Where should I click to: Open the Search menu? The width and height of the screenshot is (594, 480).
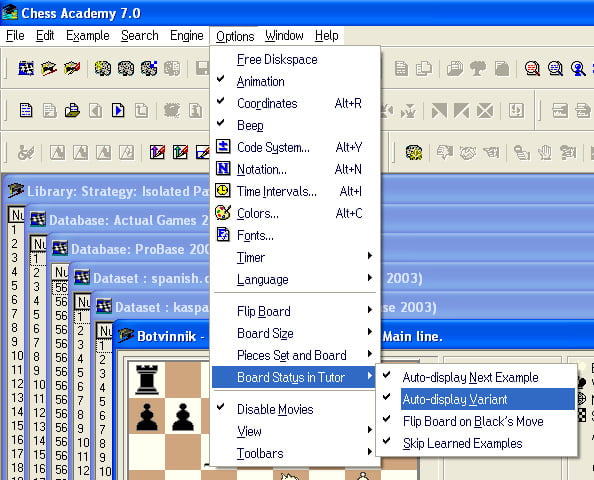139,36
